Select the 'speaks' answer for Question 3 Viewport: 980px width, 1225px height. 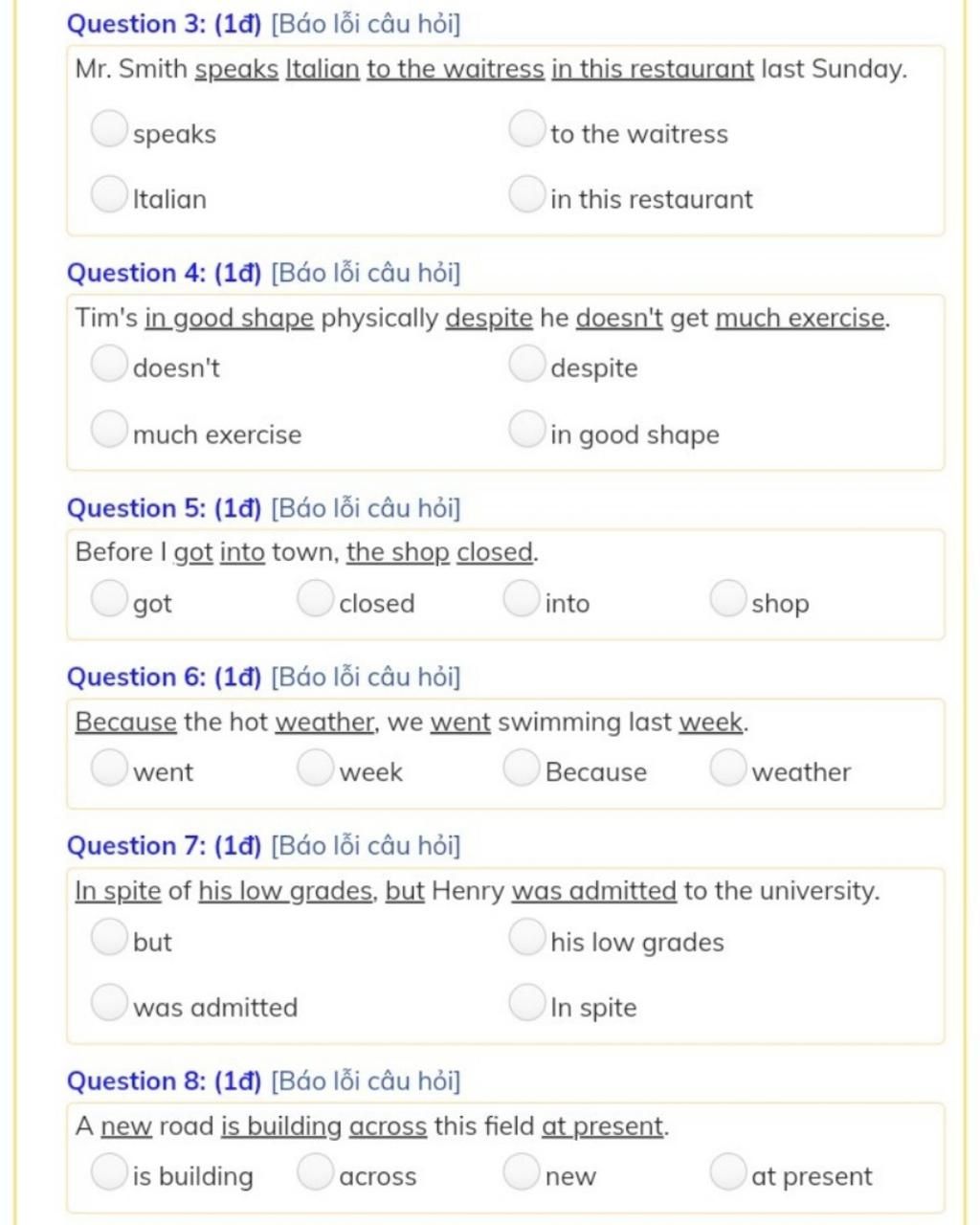(109, 128)
